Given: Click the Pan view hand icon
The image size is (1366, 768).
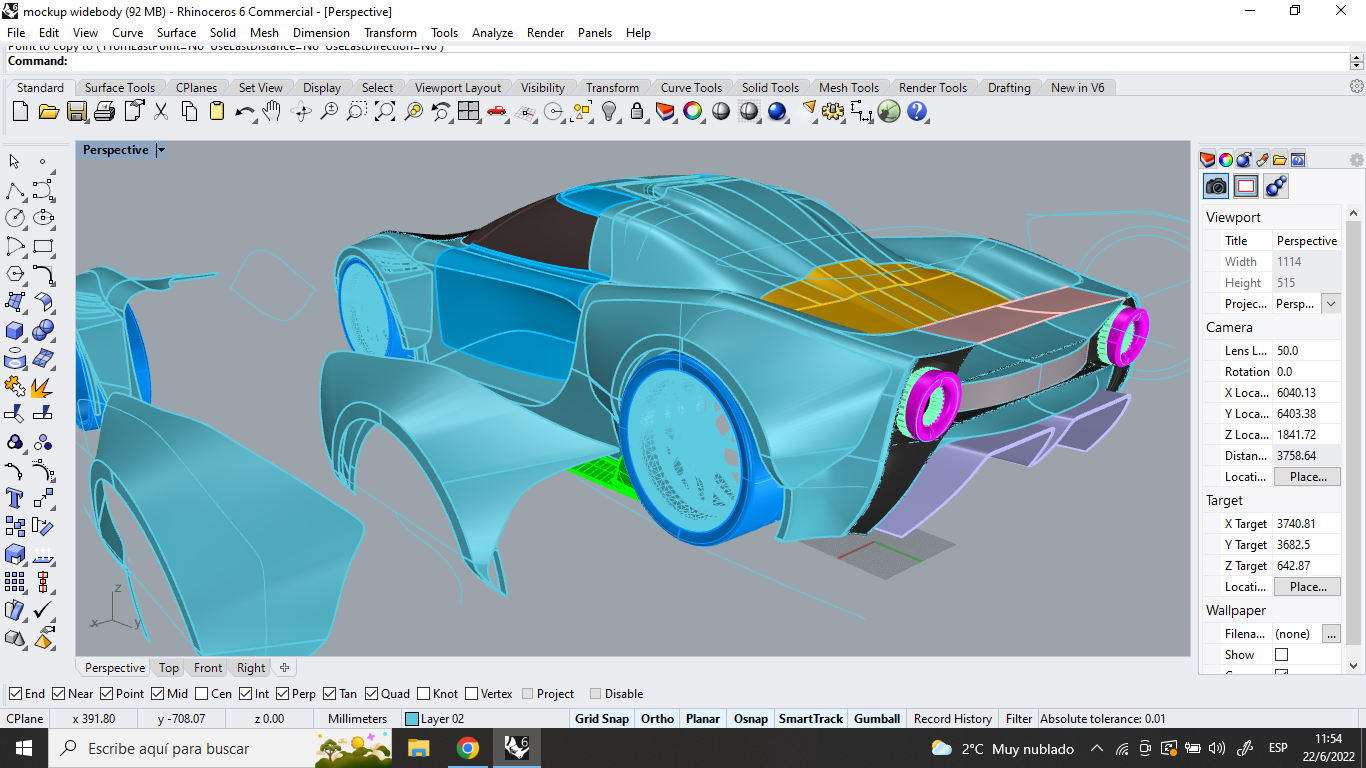Looking at the screenshot, I should (x=270, y=111).
